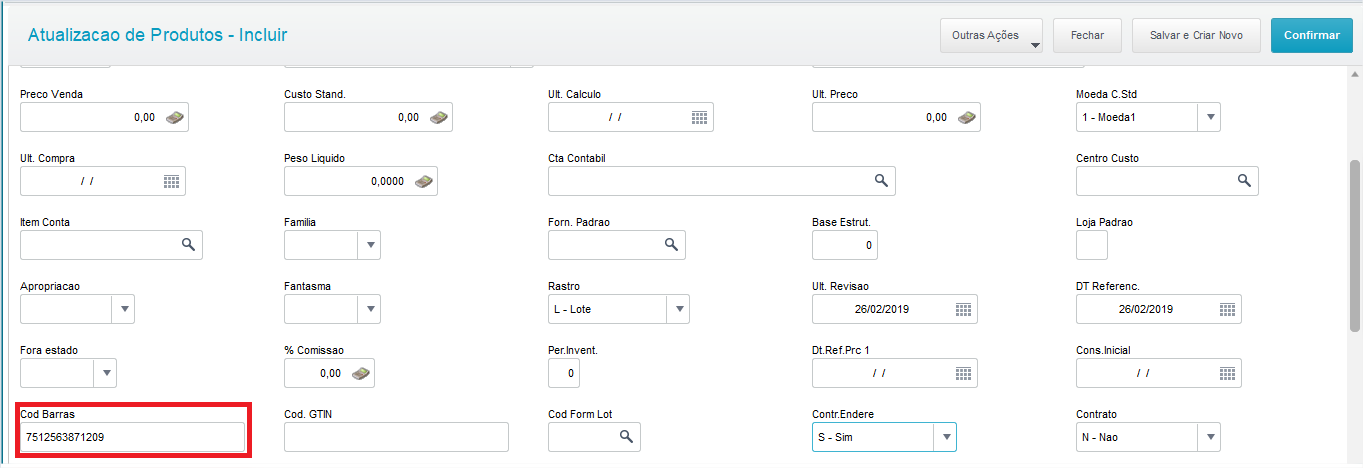Click the Fechar button

tap(1087, 35)
